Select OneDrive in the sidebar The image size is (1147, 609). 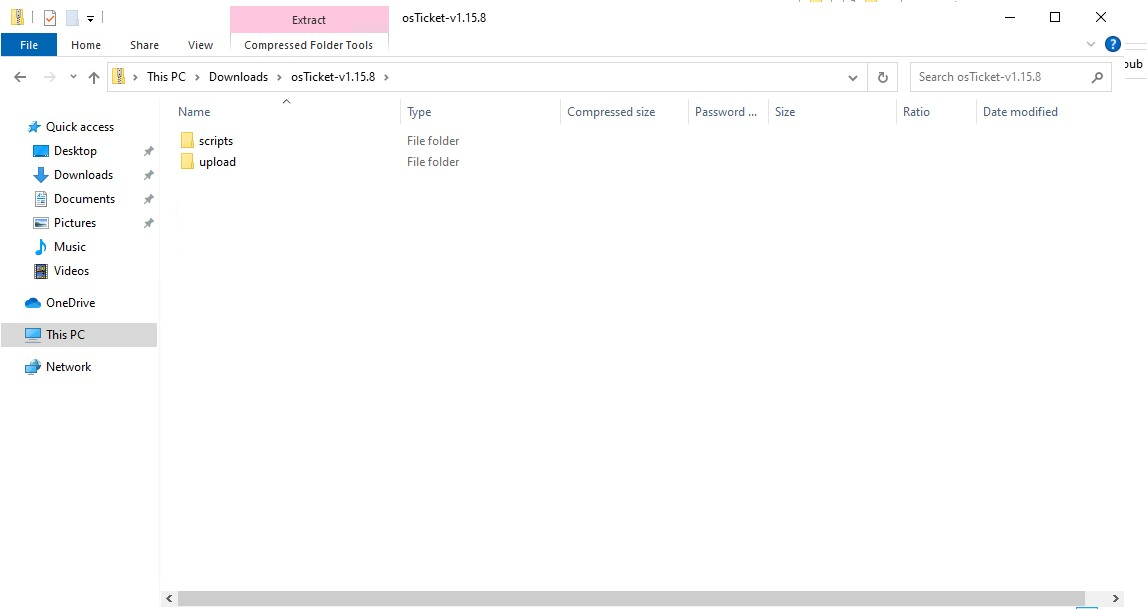click(x=69, y=302)
